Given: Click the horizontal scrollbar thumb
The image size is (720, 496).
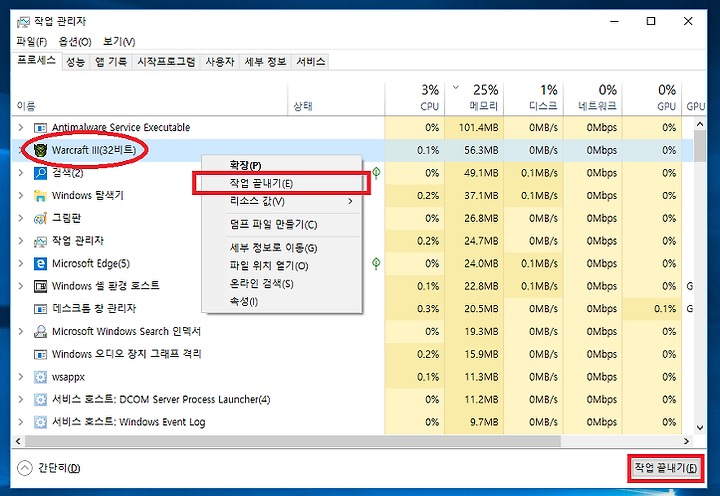Looking at the screenshot, I should click(293, 441).
